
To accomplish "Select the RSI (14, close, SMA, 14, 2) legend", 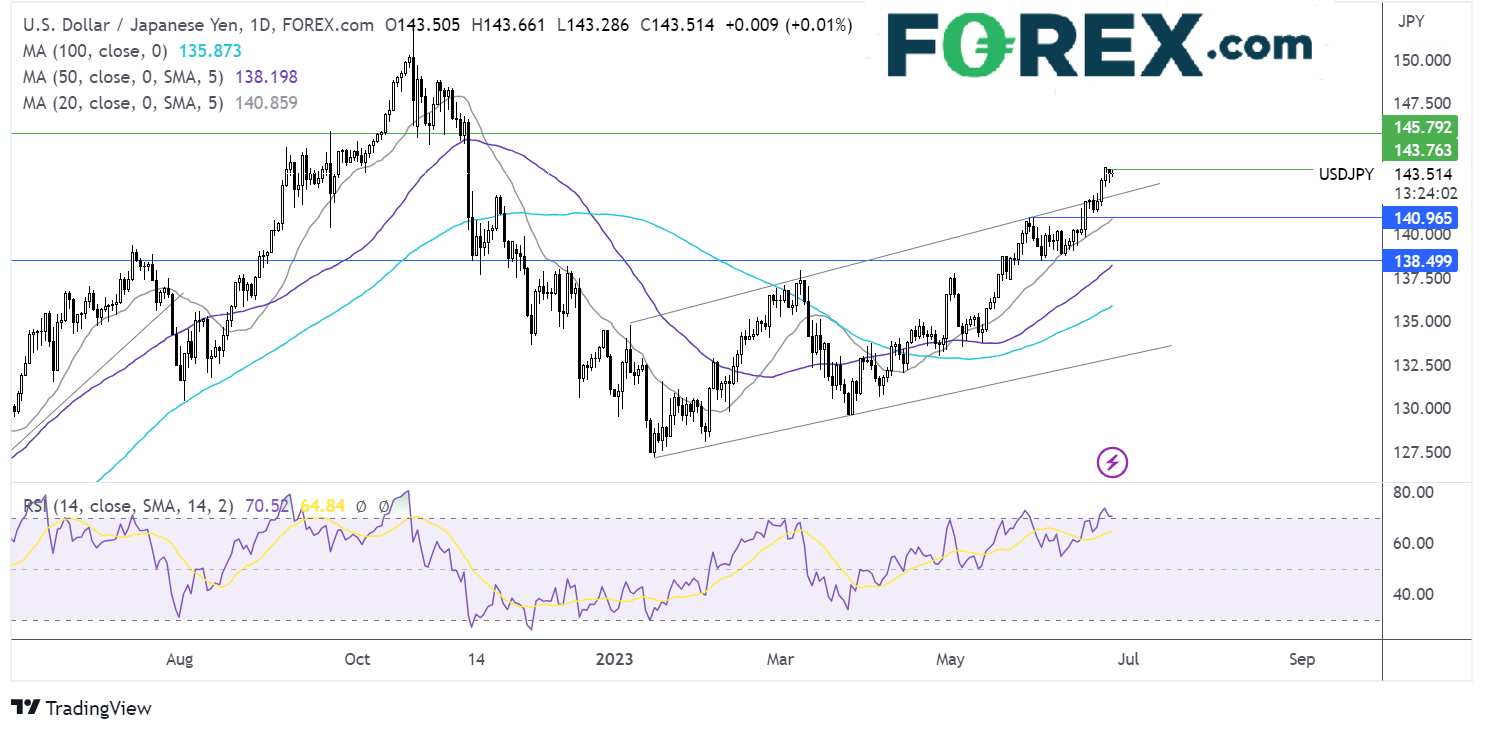I will point(128,507).
